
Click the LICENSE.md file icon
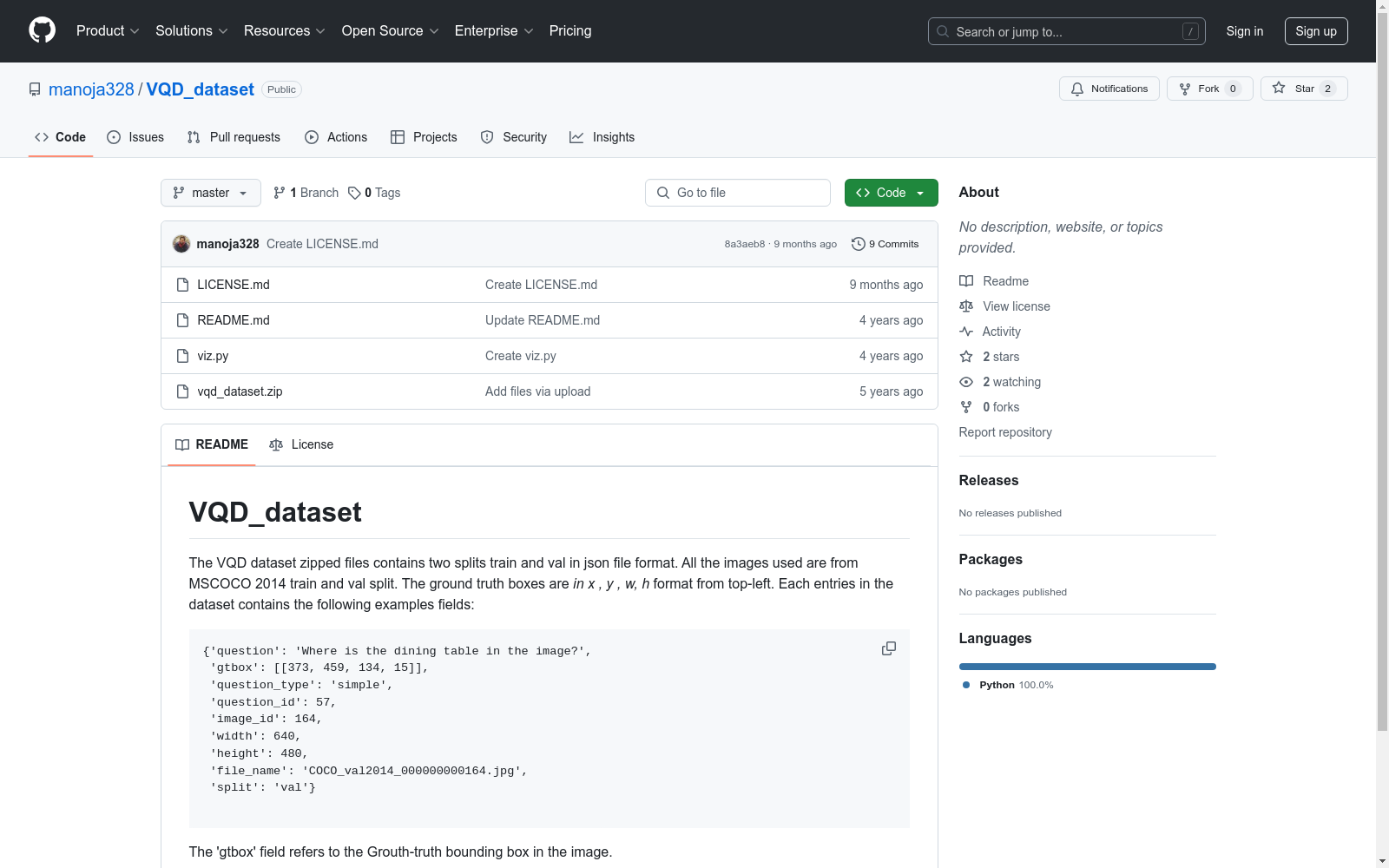coord(182,285)
